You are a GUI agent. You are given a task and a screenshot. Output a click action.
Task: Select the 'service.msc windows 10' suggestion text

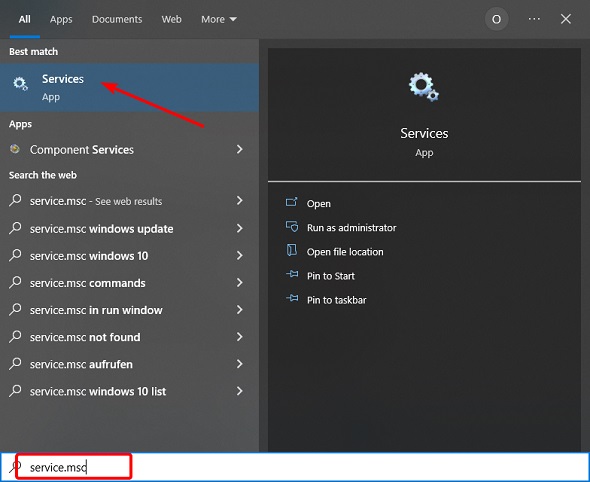click(x=89, y=256)
